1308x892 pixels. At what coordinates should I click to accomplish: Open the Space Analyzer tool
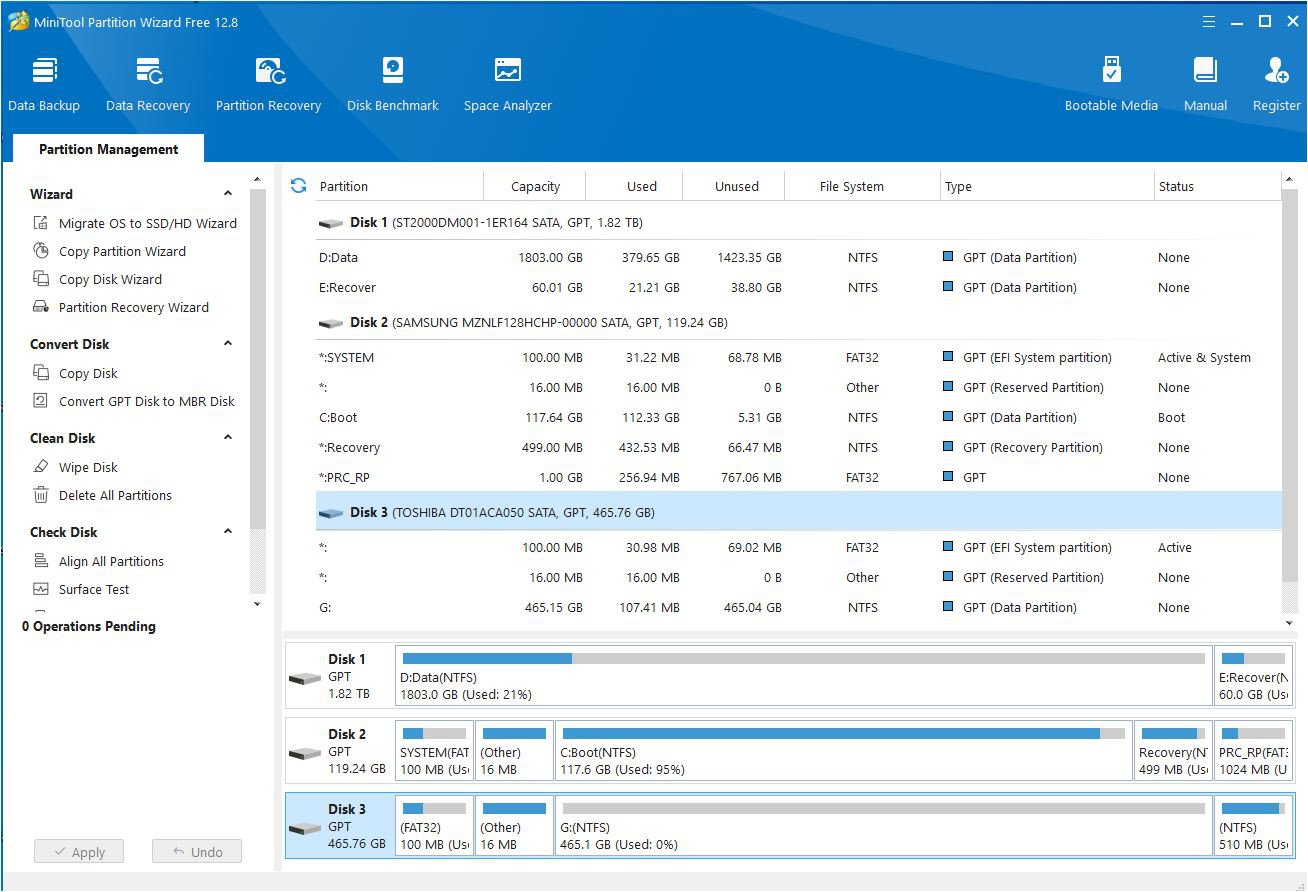click(508, 84)
